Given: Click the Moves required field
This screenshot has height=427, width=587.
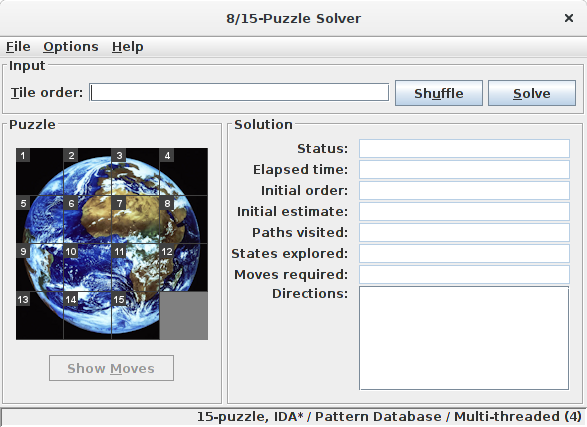Looking at the screenshot, I should pyautogui.click(x=464, y=274).
